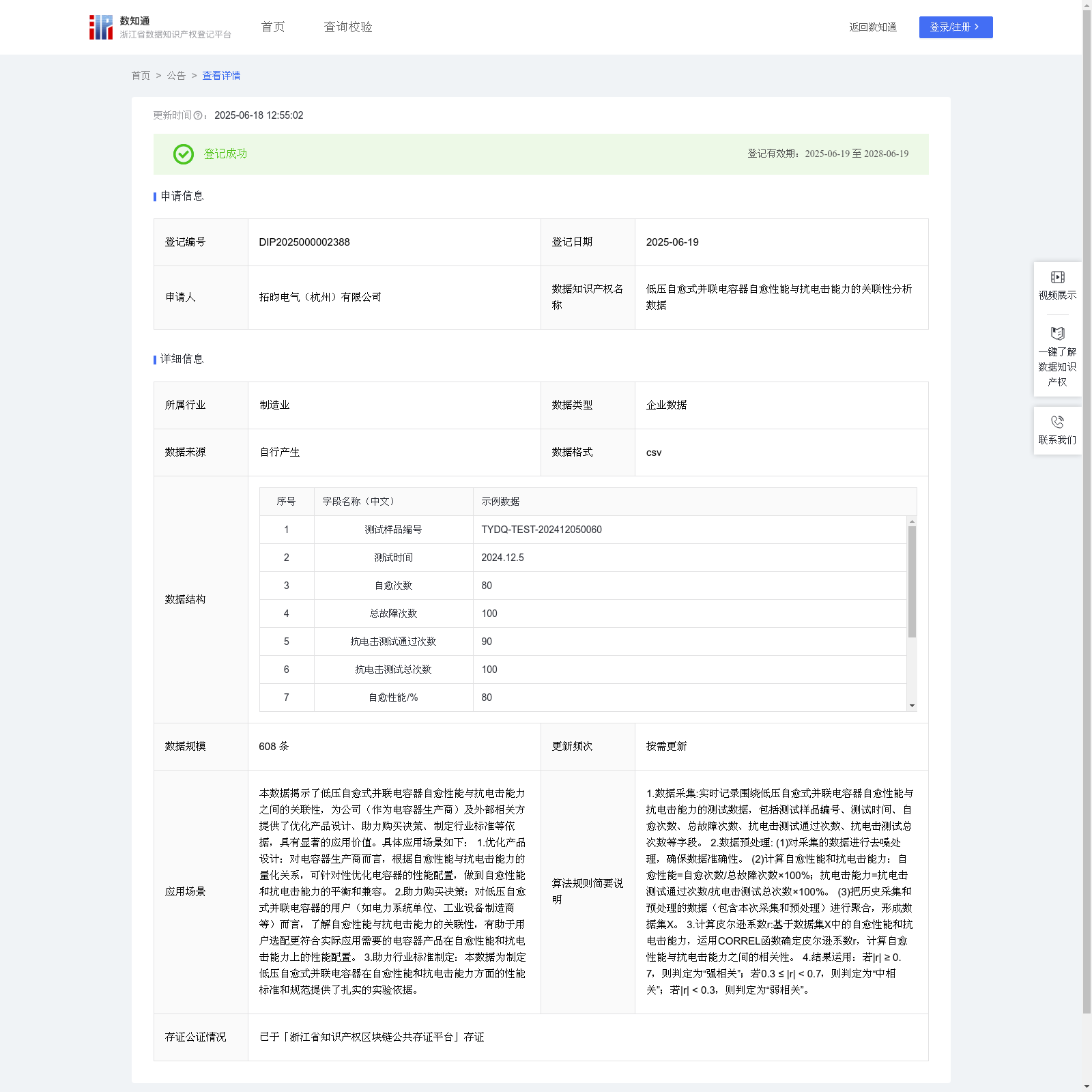Click the 一键了解数据知识产权 book icon
The image size is (1092, 1092).
click(x=1057, y=334)
